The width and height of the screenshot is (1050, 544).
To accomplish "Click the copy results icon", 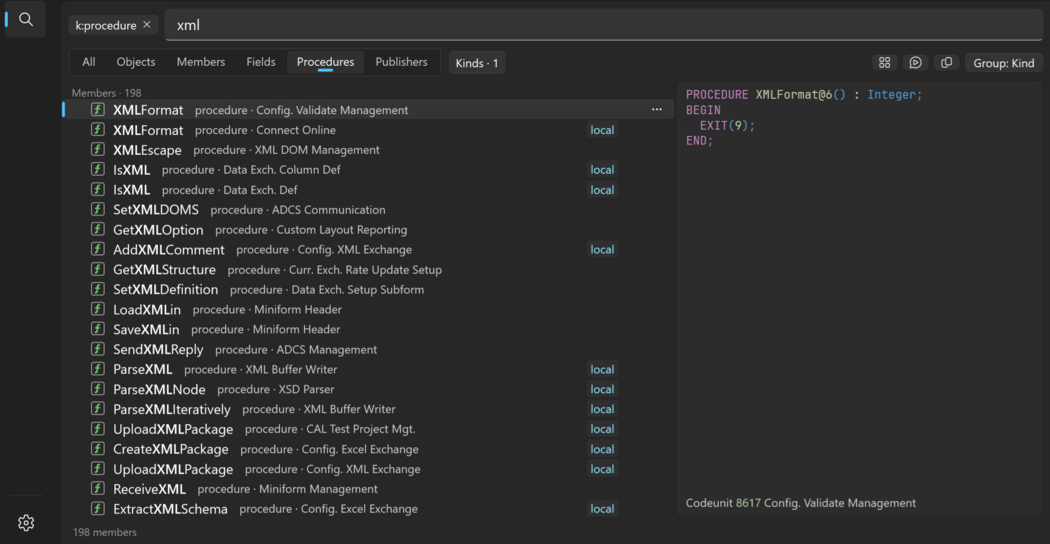I will point(947,63).
